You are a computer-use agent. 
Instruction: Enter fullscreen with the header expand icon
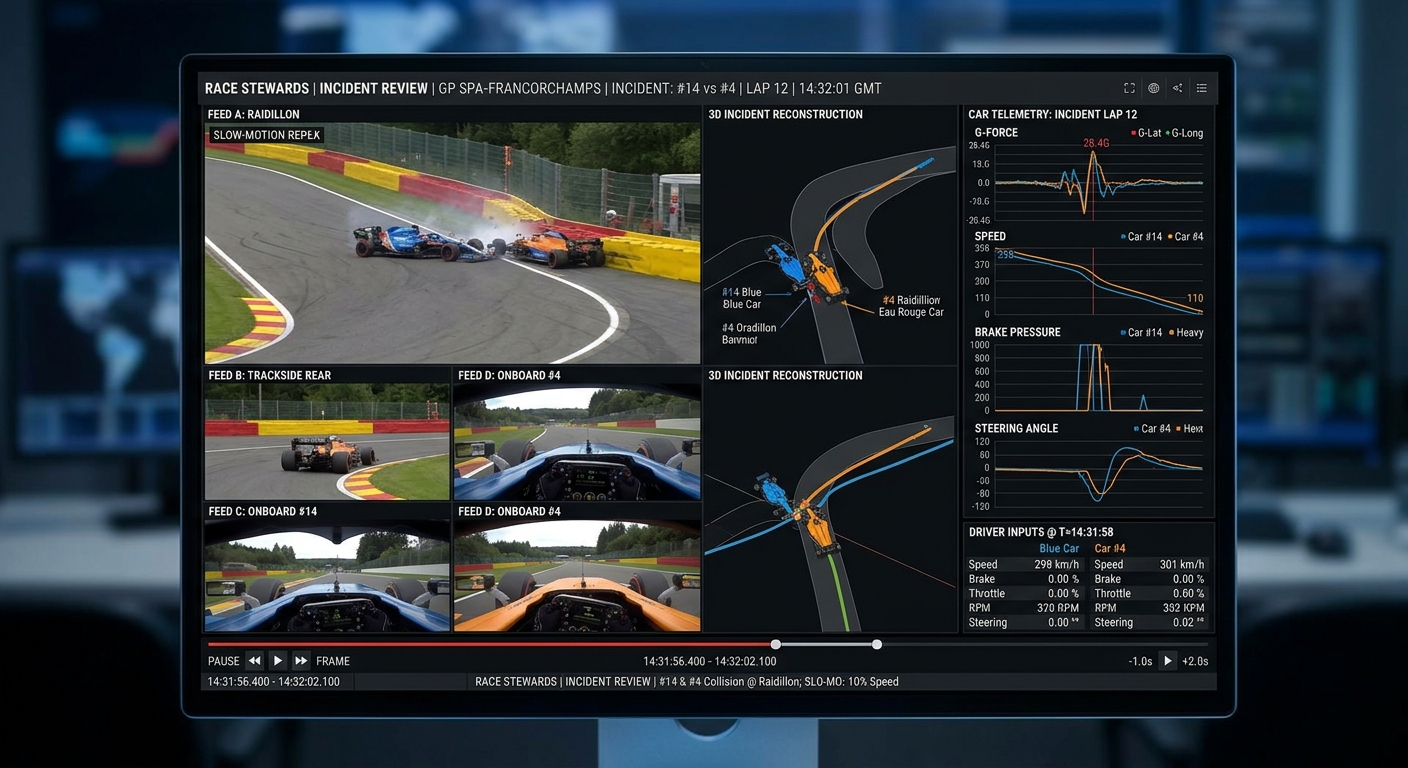click(x=1129, y=88)
